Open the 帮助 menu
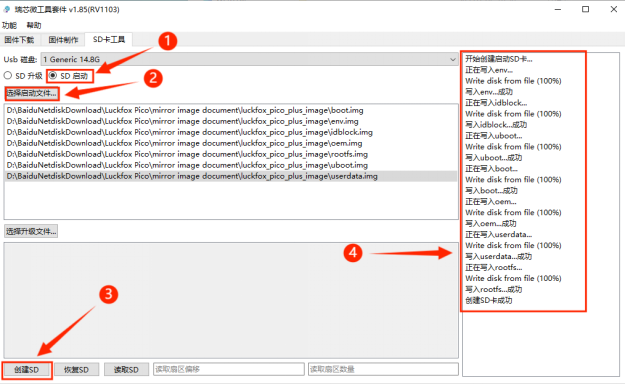The image size is (626, 385). tap(34, 26)
